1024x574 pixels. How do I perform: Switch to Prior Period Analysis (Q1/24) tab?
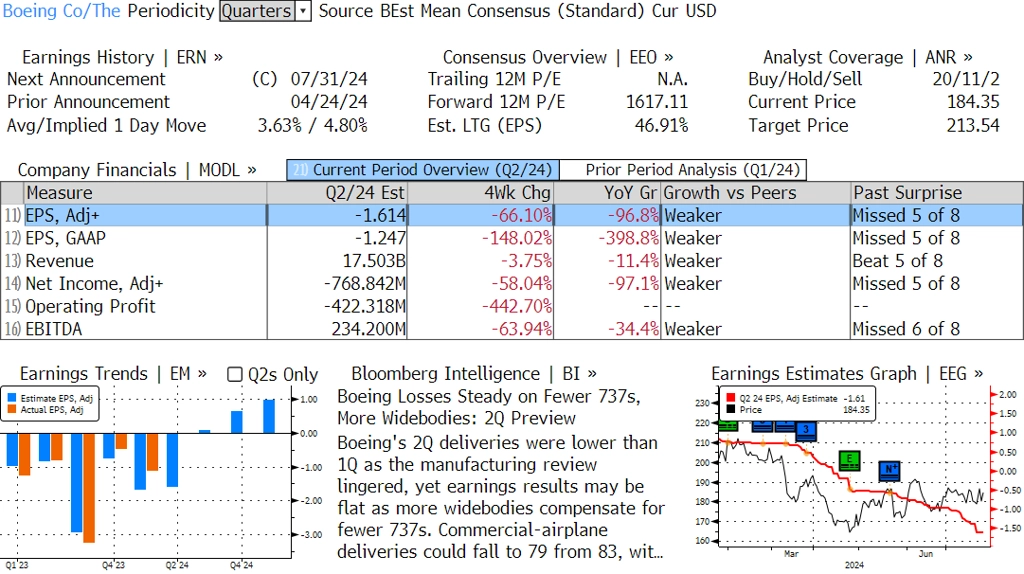pos(684,170)
